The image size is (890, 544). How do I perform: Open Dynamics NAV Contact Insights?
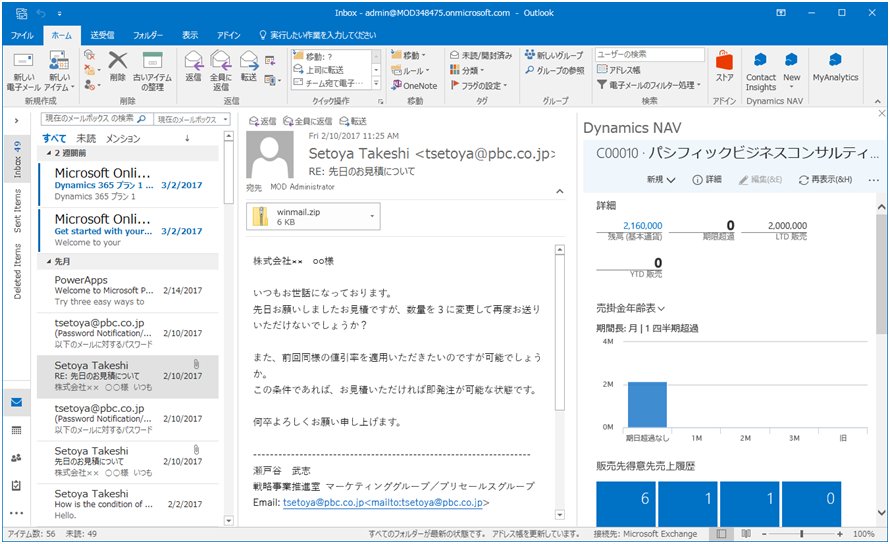point(761,72)
